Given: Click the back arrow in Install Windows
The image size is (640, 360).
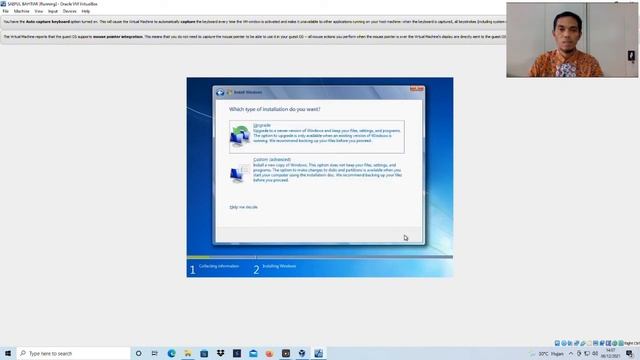Looking at the screenshot, I should click(220, 93).
